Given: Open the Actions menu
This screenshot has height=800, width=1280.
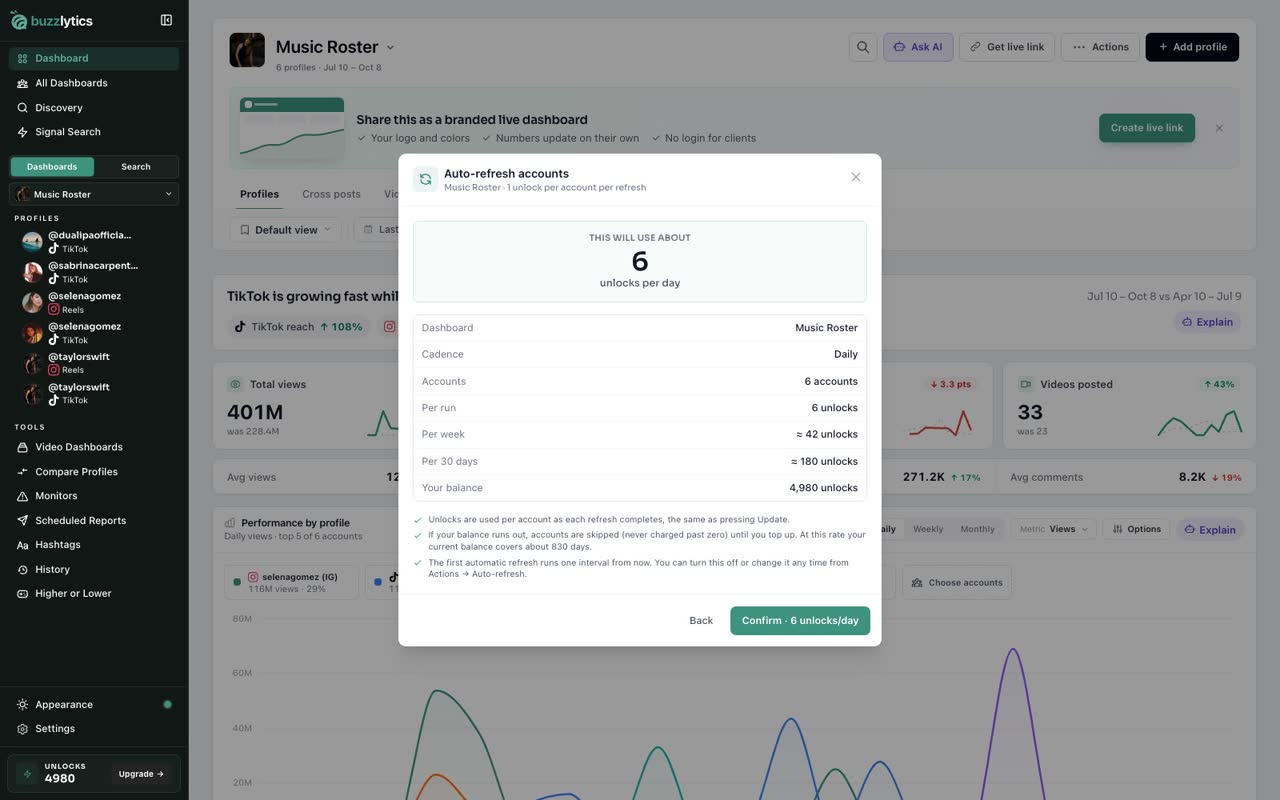Looking at the screenshot, I should pyautogui.click(x=1100, y=47).
